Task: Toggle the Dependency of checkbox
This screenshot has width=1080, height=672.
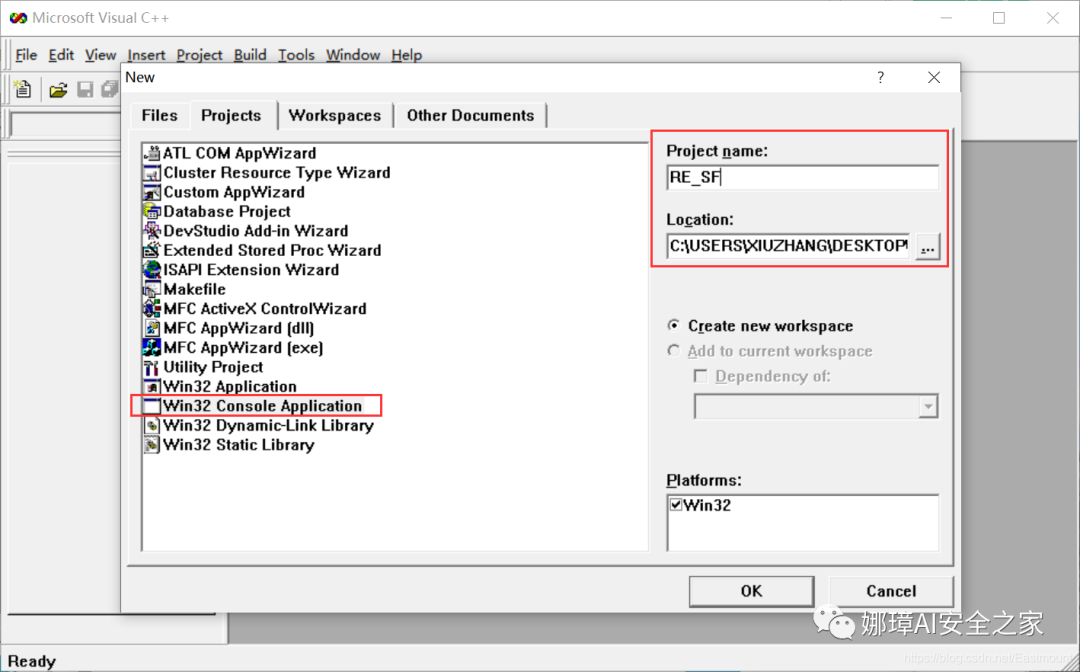Action: pos(700,376)
